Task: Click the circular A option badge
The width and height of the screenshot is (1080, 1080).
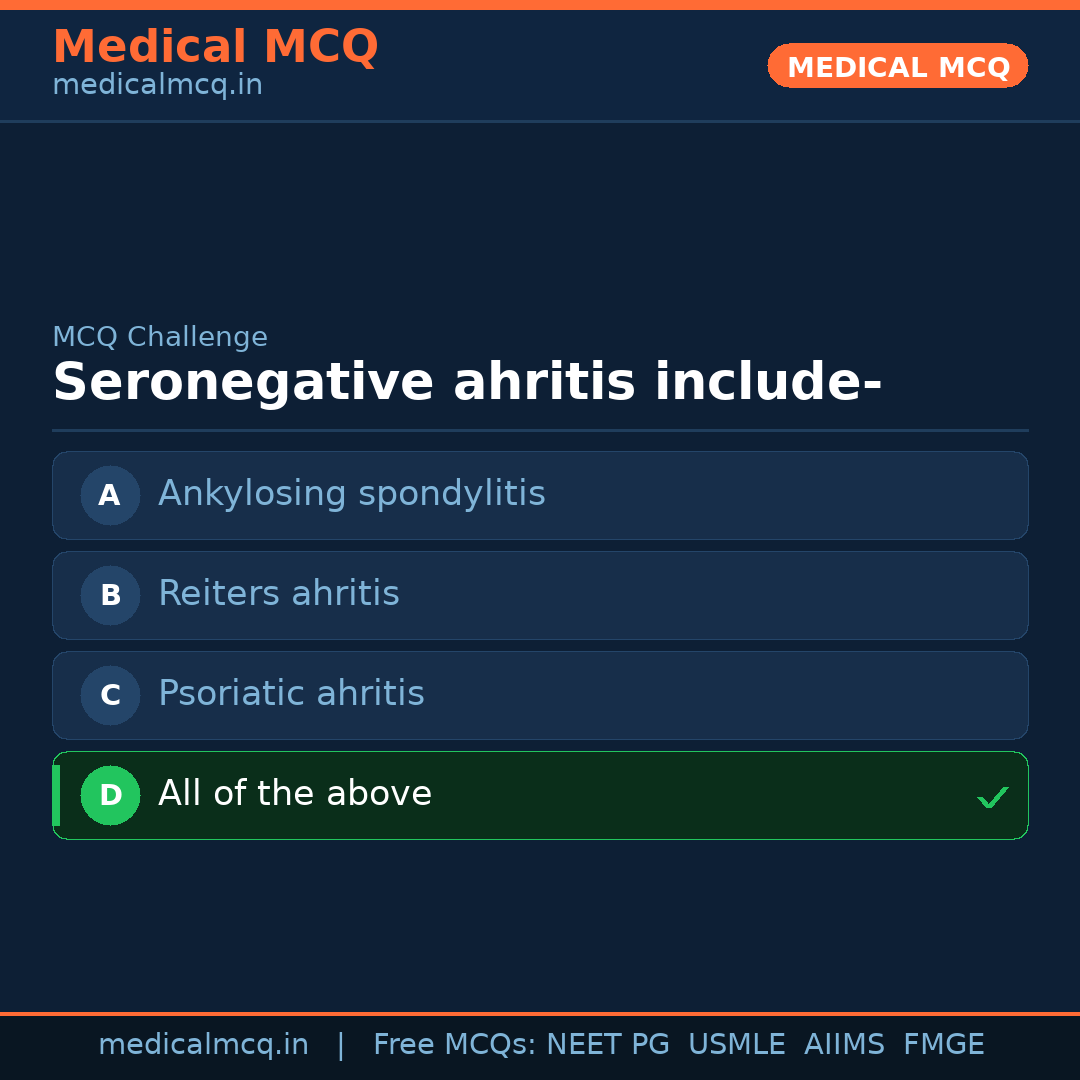Action: point(110,495)
